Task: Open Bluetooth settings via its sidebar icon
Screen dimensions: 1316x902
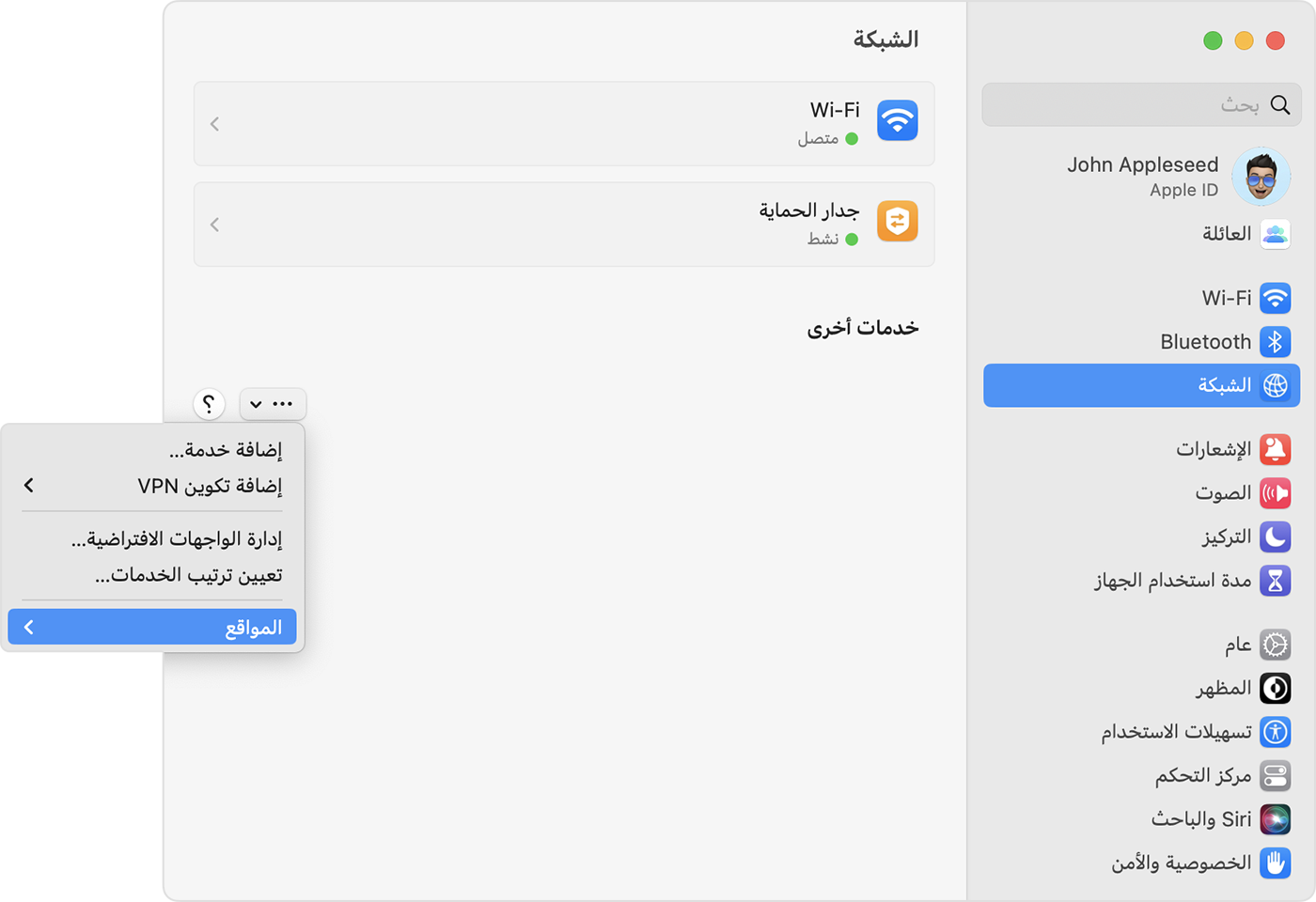Action: pos(1275,342)
